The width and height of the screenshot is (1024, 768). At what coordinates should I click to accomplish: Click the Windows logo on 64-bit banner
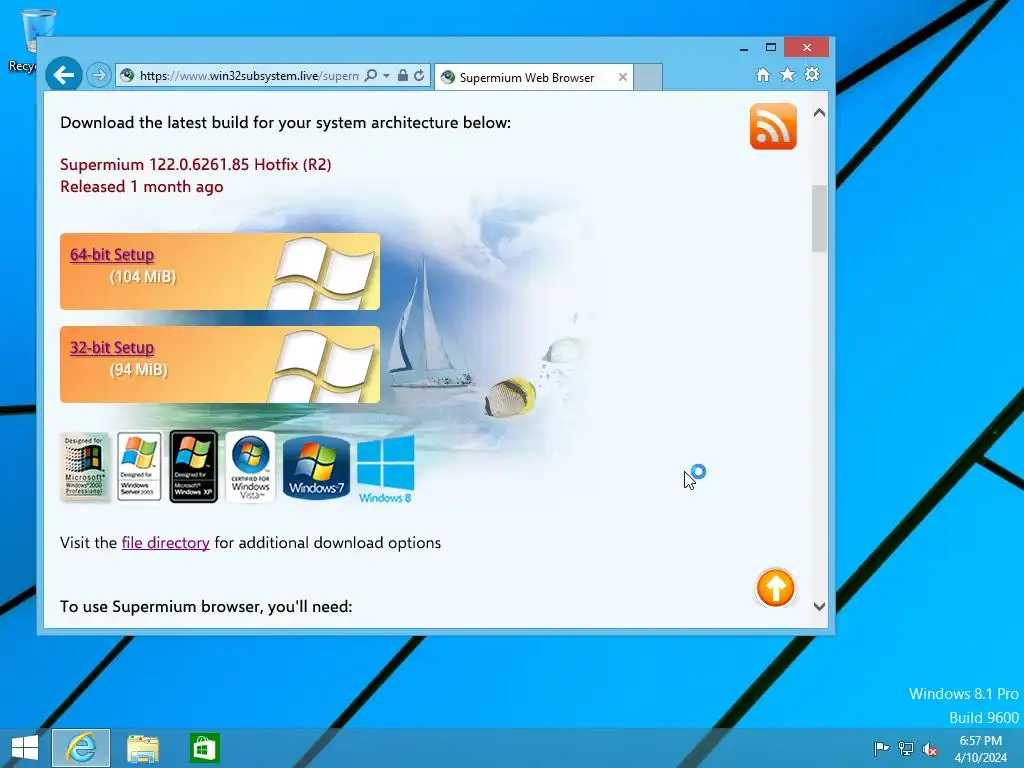pyautogui.click(x=323, y=272)
